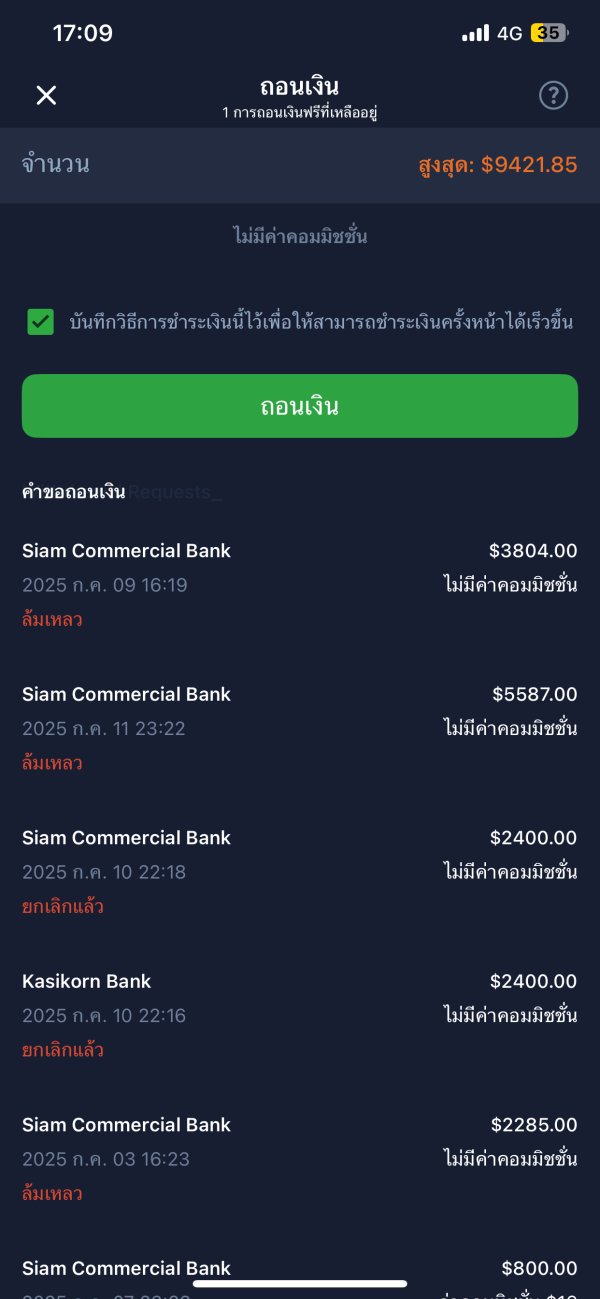This screenshot has height=1299, width=600.
Task: Tap the ยกเลิกแล้ว status under Kasikorn Bank
Action: click(63, 1050)
